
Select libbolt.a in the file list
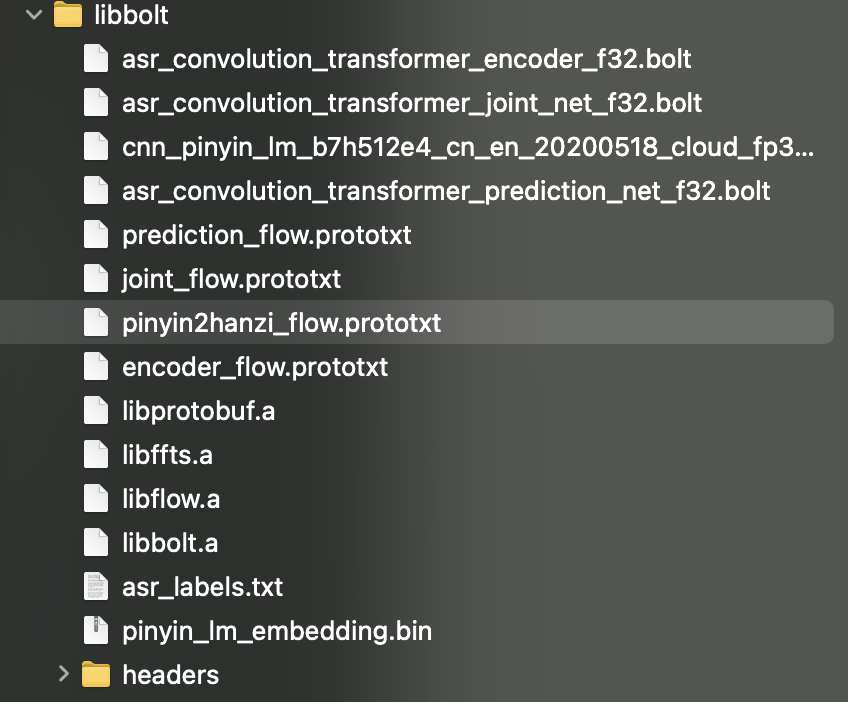pyautogui.click(x=170, y=542)
